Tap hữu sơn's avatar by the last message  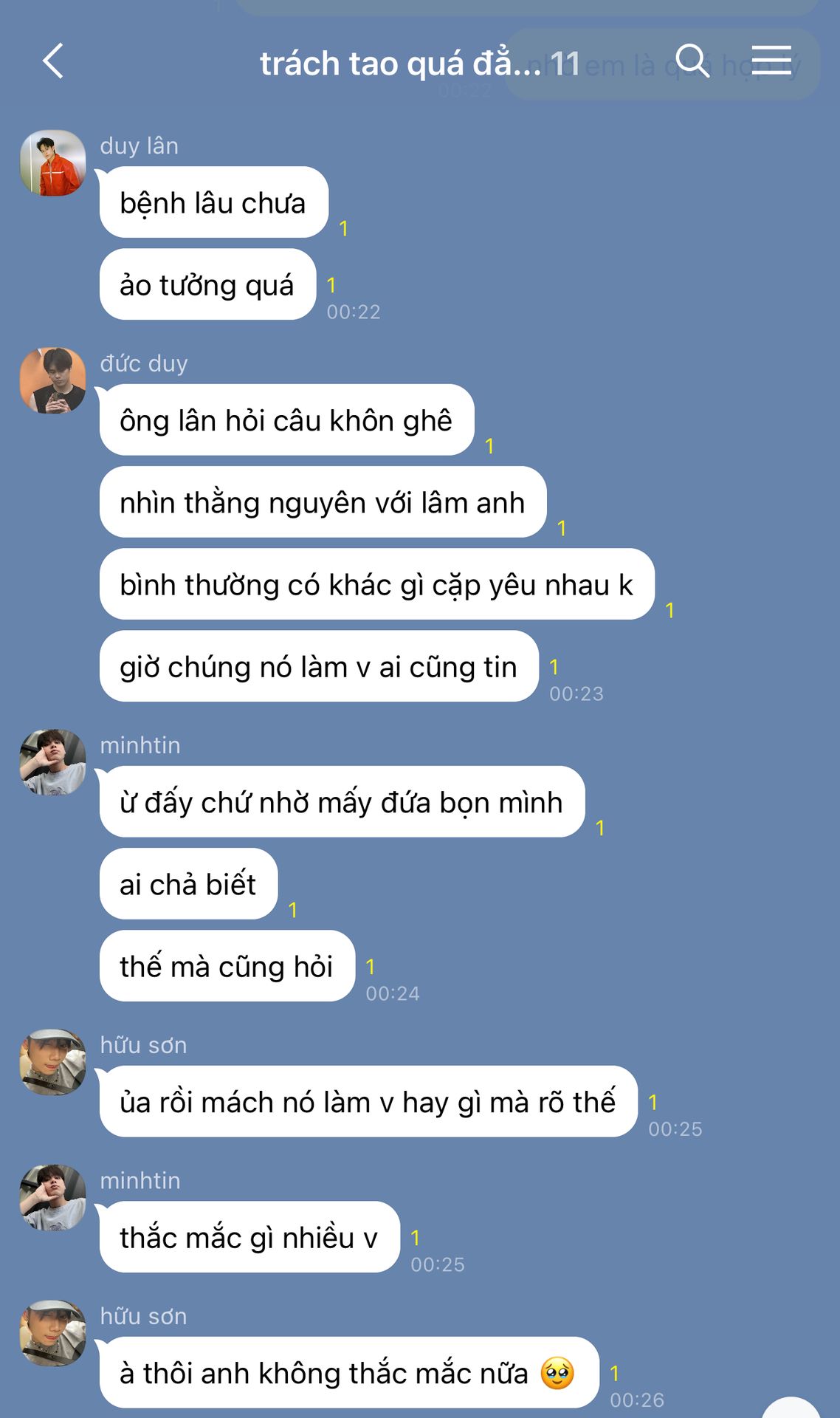[x=52, y=1333]
